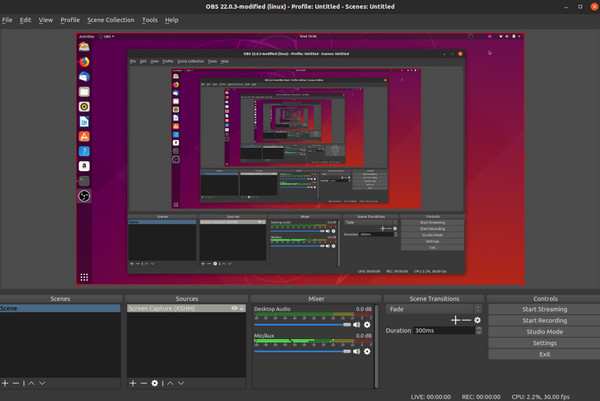This screenshot has width=600, height=401.
Task: Hide Screen Capture (XSHM) source visibility
Action: point(233,309)
